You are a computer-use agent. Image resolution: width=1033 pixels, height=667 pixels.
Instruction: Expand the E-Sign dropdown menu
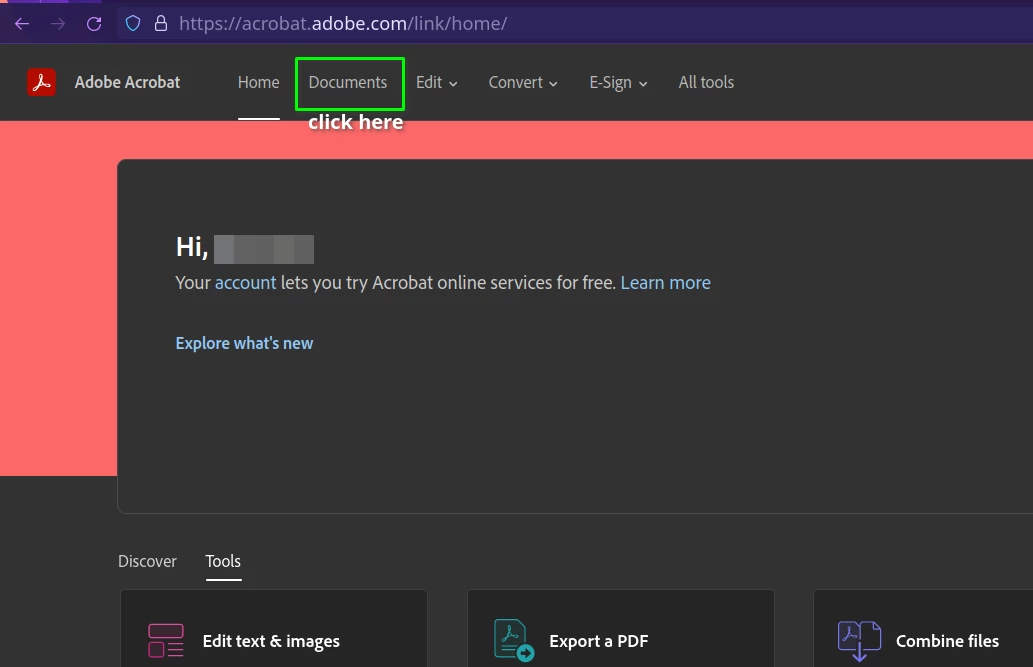point(618,82)
